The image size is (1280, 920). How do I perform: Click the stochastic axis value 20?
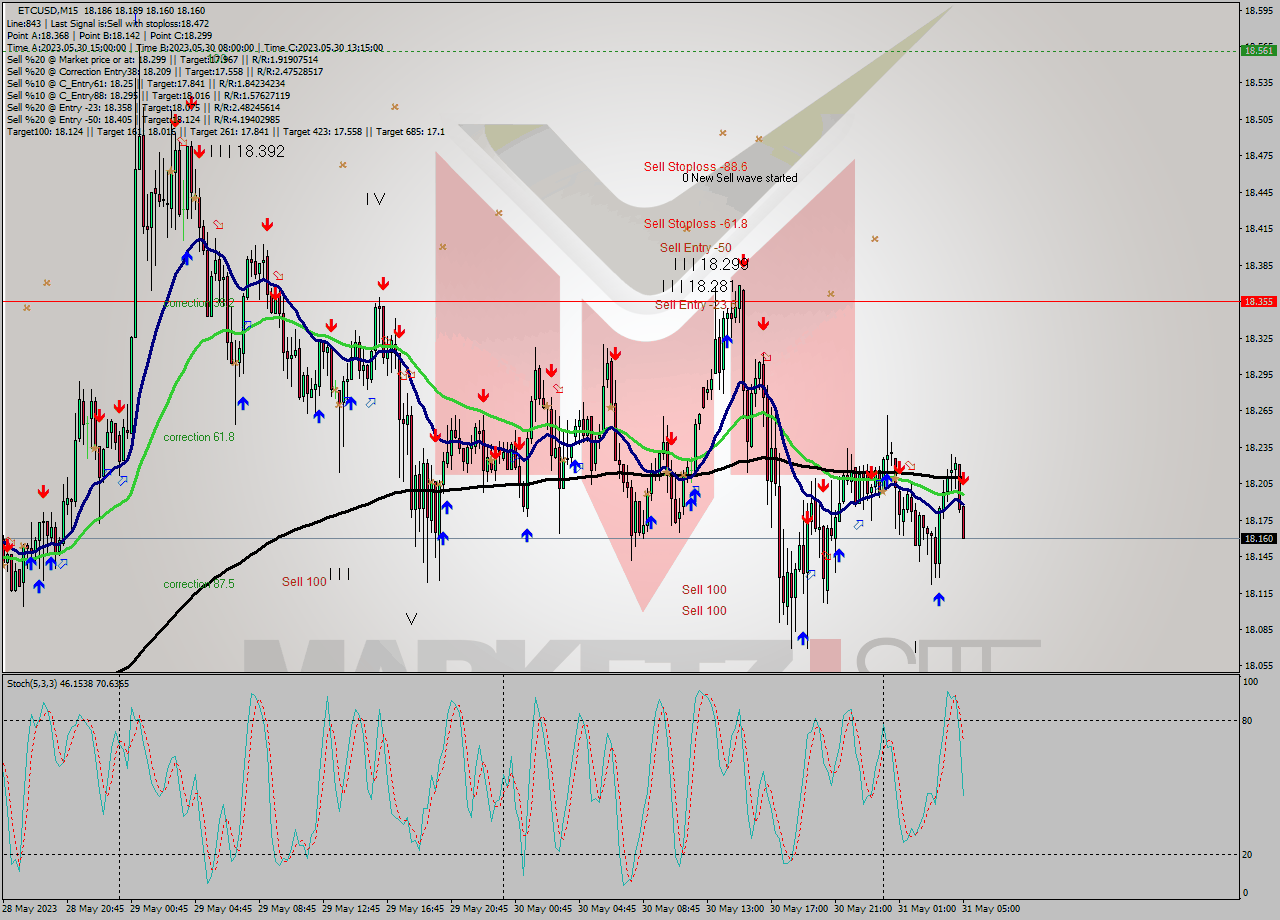tap(1248, 854)
